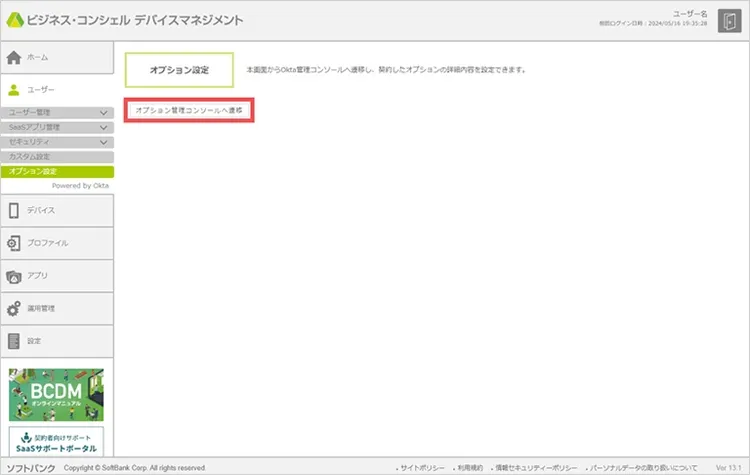Screen dimensions: 750x475
Task: Click the green Business Concierge logo
Action: click(15, 20)
